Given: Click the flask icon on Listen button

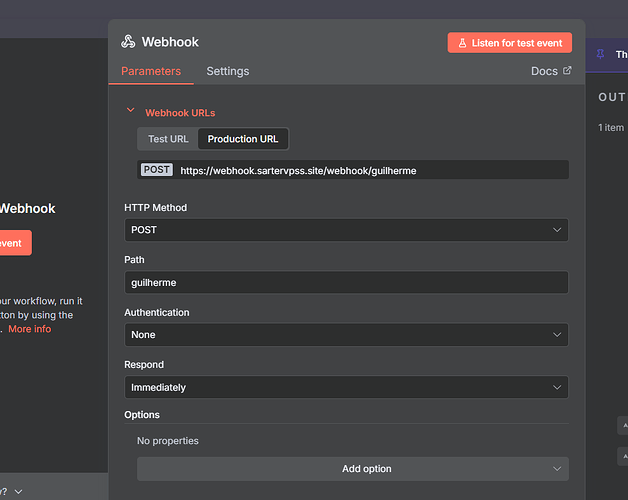Looking at the screenshot, I should [x=462, y=43].
